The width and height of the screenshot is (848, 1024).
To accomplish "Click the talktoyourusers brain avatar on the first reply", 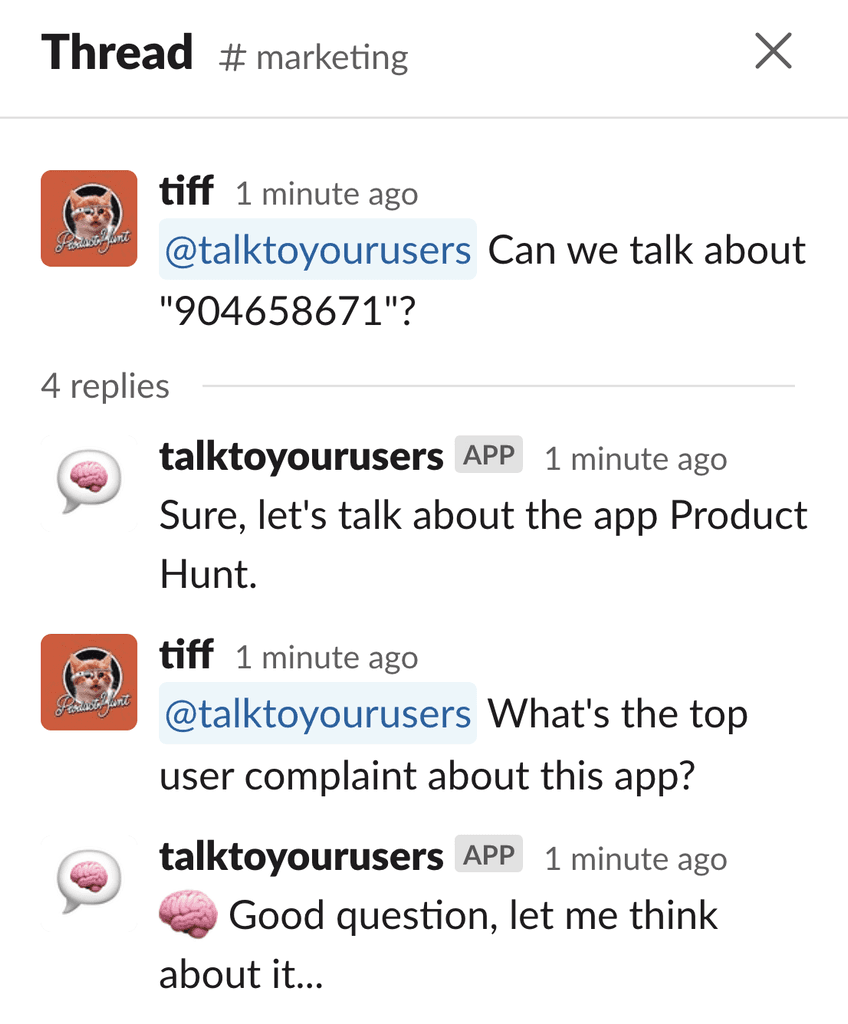I will (89, 483).
